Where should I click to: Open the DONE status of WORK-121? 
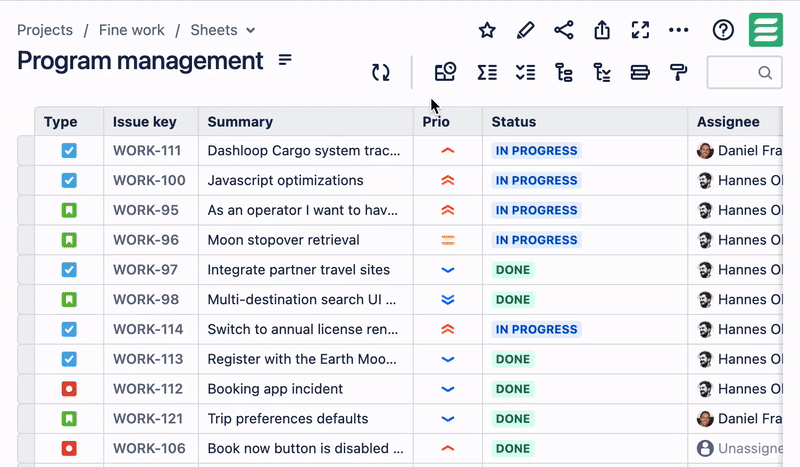tap(513, 419)
